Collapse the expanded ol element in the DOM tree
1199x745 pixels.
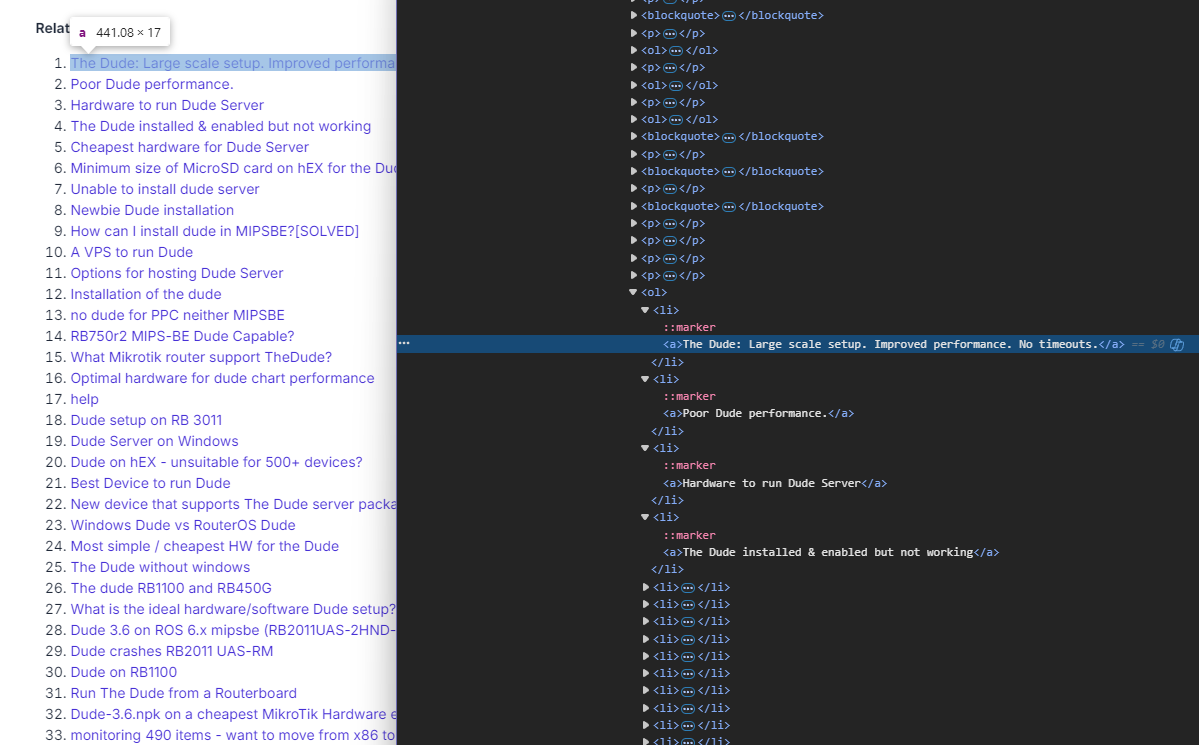click(633, 292)
